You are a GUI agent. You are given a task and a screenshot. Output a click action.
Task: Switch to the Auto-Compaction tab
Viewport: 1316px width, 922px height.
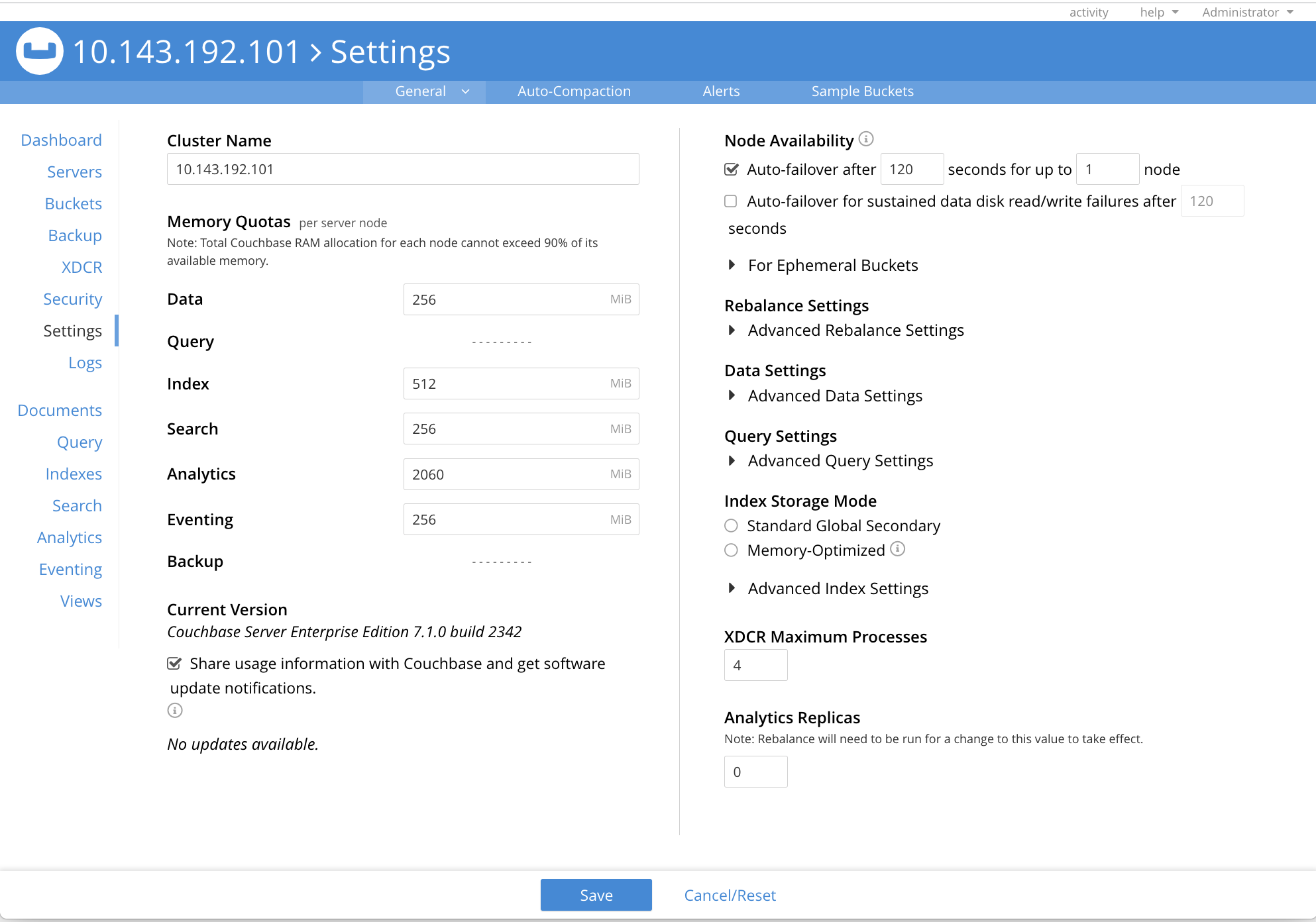click(x=574, y=91)
